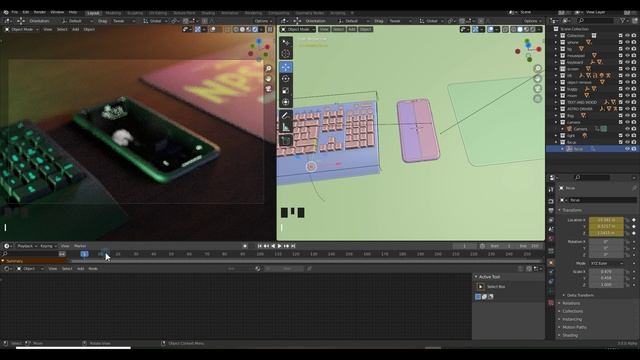This screenshot has width=640, height=360.
Task: Open Scene properties tab
Action: (551, 230)
